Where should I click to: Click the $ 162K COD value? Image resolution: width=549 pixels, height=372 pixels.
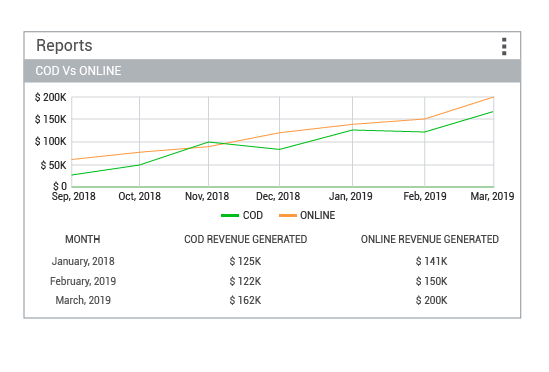(245, 300)
